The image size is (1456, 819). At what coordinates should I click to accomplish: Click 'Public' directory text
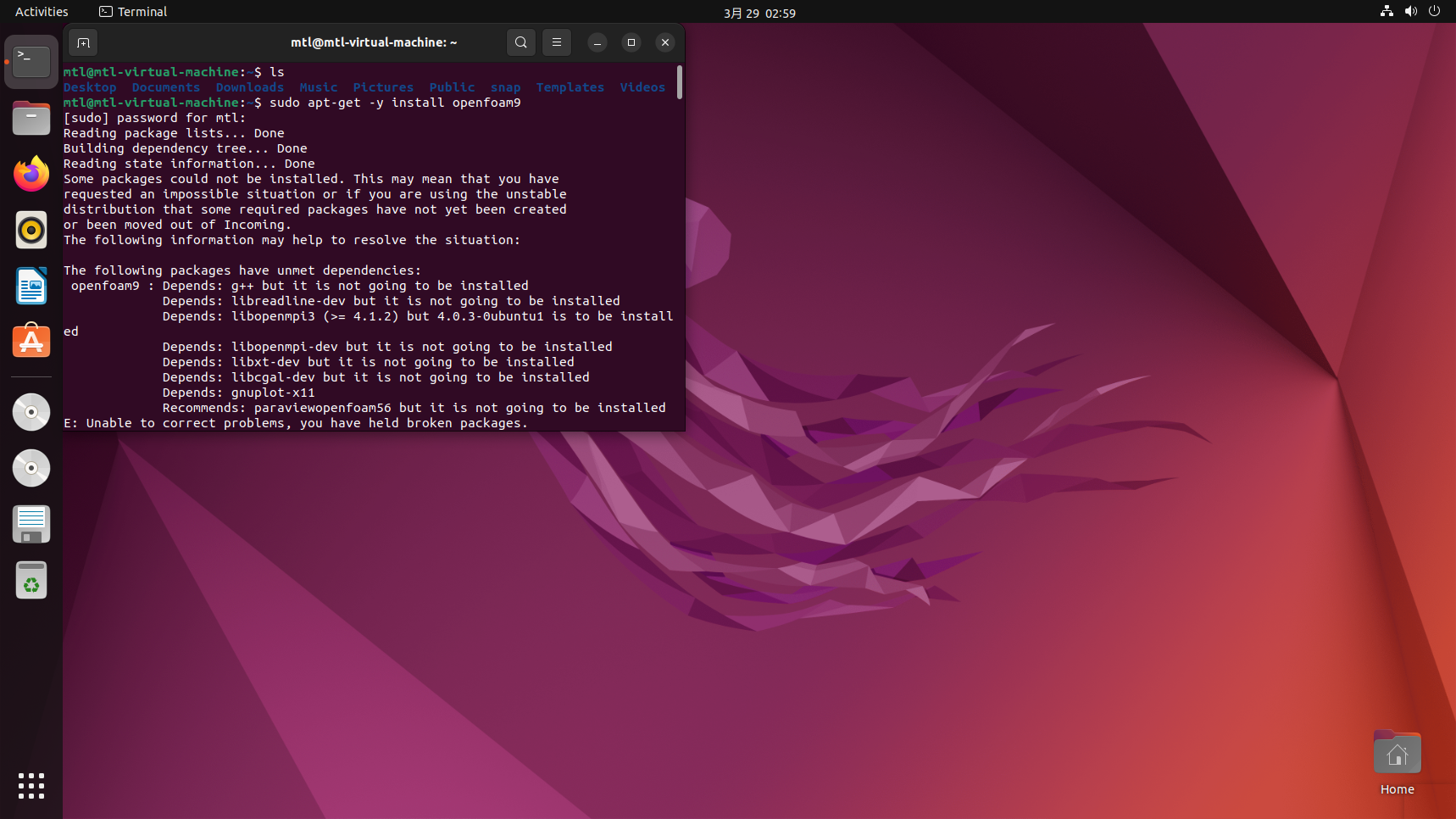pyautogui.click(x=452, y=87)
